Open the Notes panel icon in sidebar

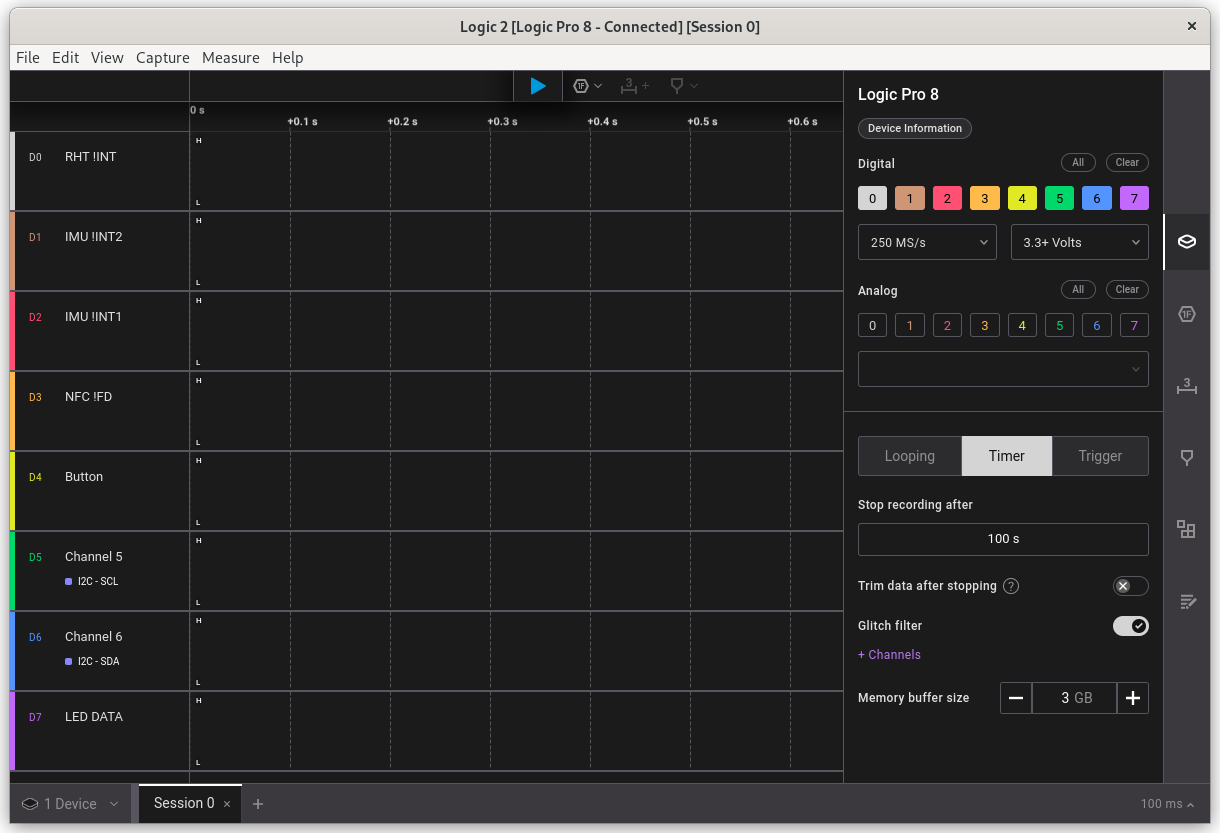[x=1187, y=601]
